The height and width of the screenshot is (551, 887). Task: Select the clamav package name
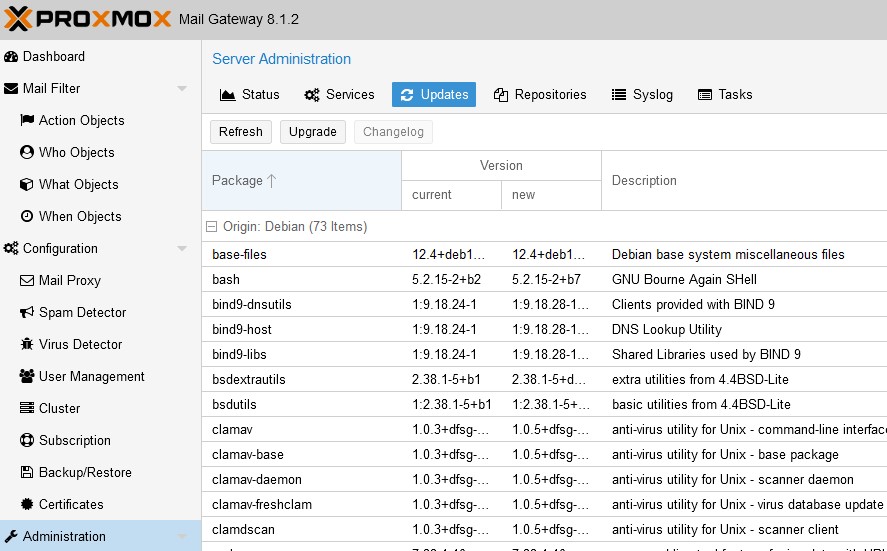(x=232, y=429)
